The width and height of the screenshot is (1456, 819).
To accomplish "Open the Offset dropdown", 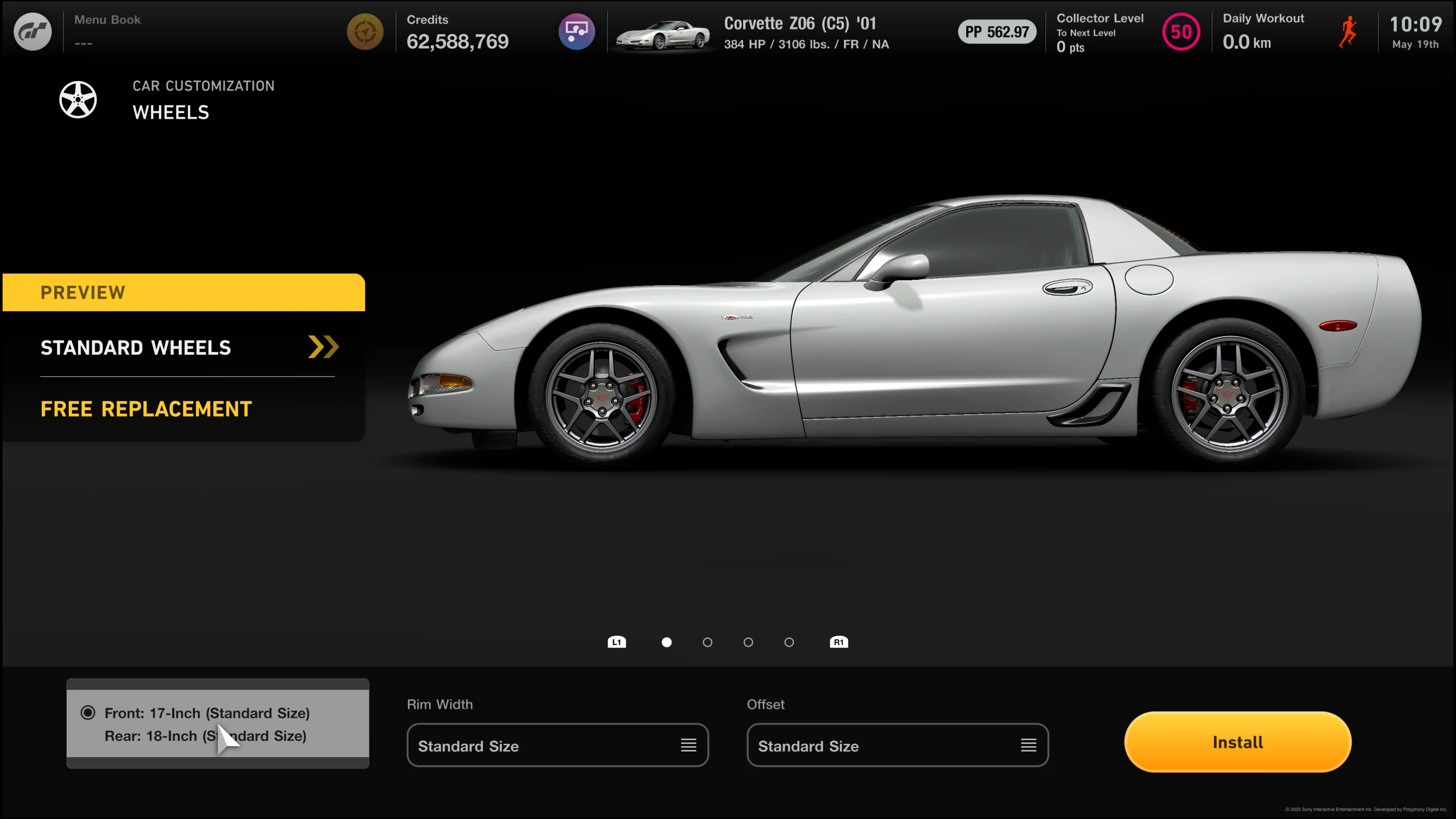I will pyautogui.click(x=897, y=745).
